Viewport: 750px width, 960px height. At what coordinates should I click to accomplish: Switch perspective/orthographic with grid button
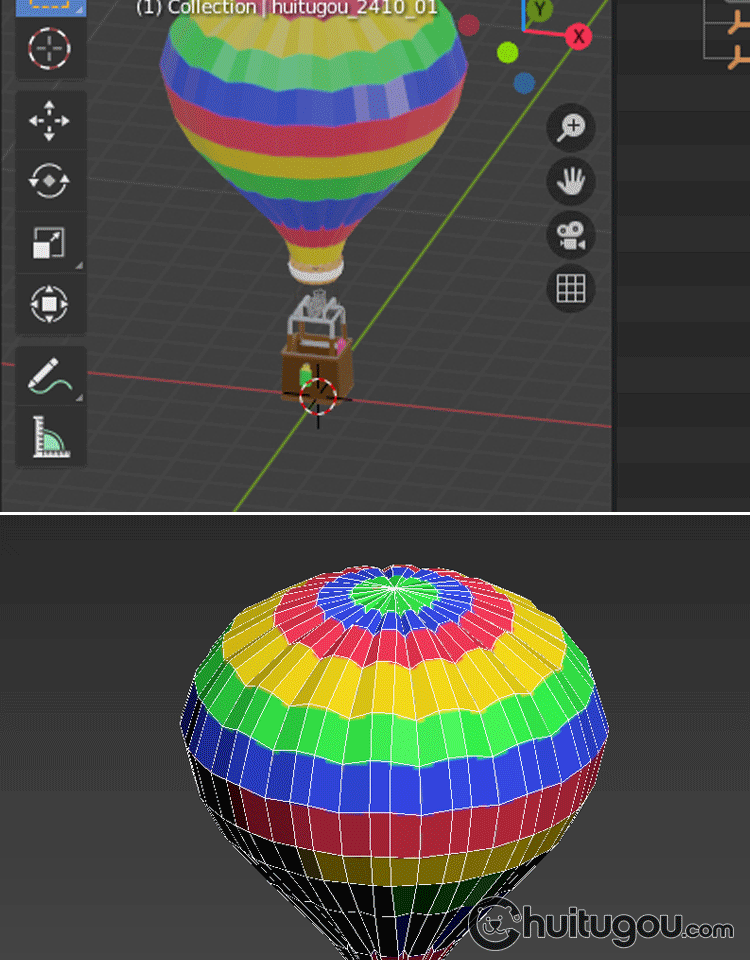(571, 289)
